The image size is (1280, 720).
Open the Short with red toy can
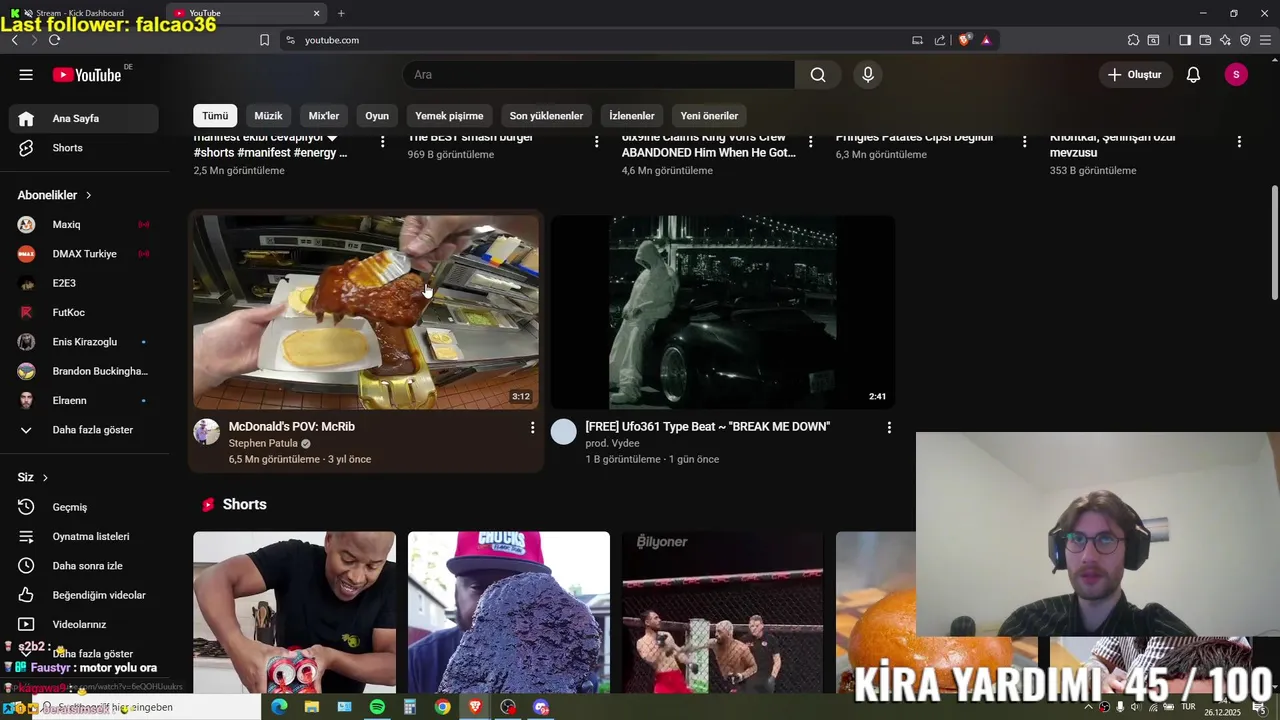pyautogui.click(x=294, y=612)
